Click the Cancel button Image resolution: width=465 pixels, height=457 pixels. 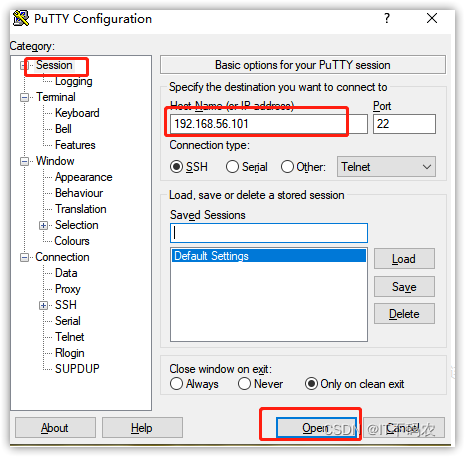click(x=404, y=428)
